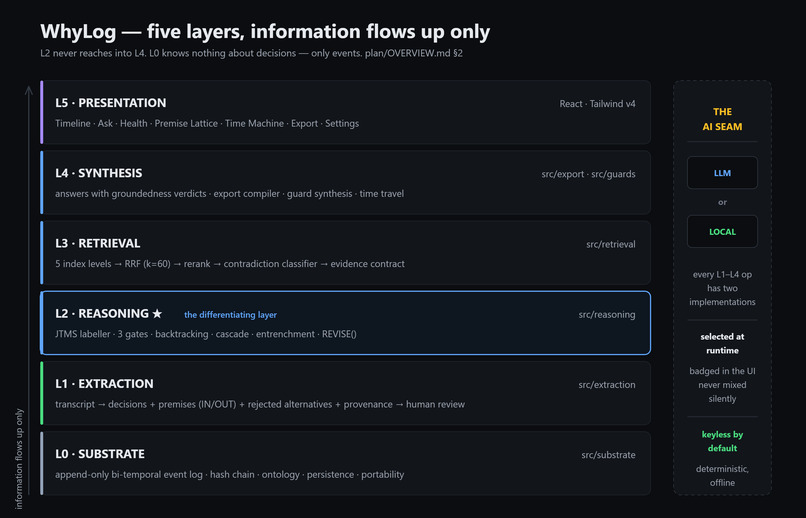Screen dimensions: 806x518
Task: Click the 'transcript → decisions + premises' line
Action: [x=260, y=404]
